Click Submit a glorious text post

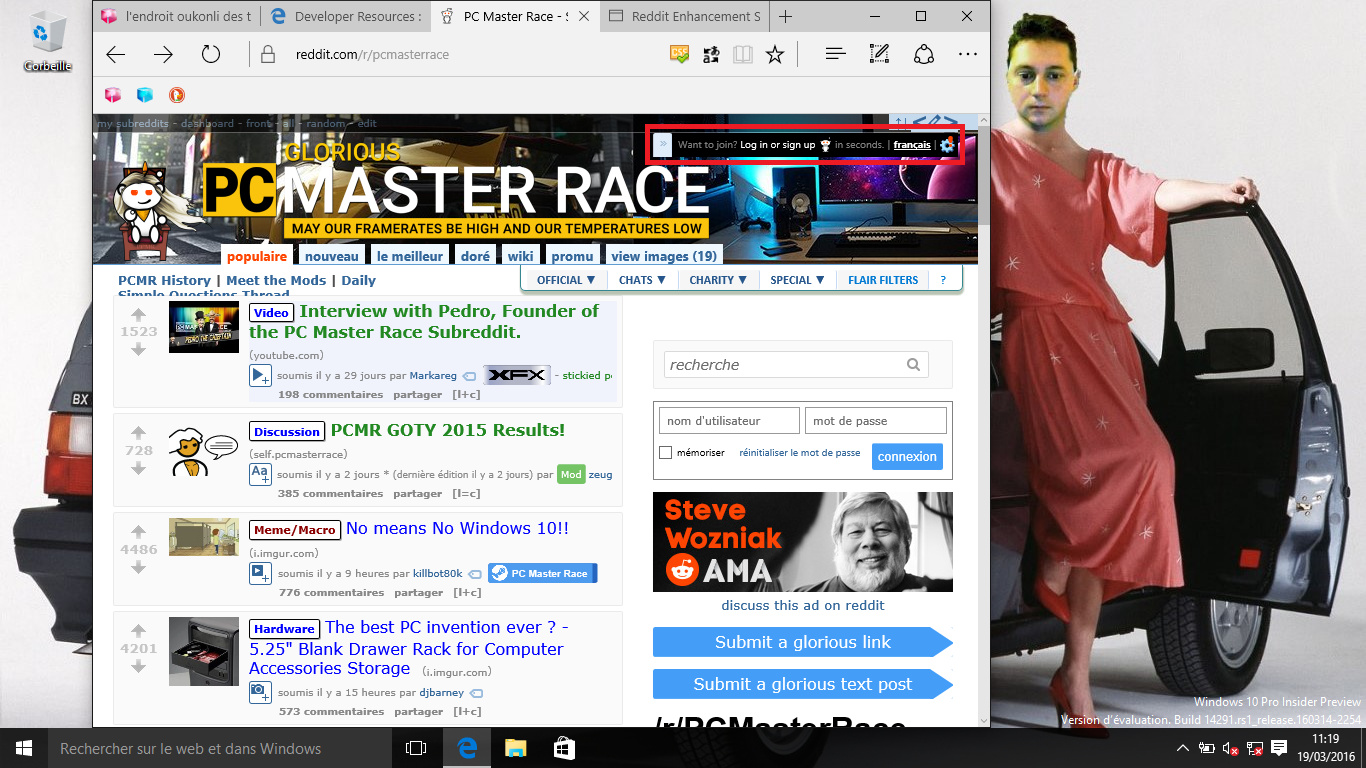click(x=803, y=684)
